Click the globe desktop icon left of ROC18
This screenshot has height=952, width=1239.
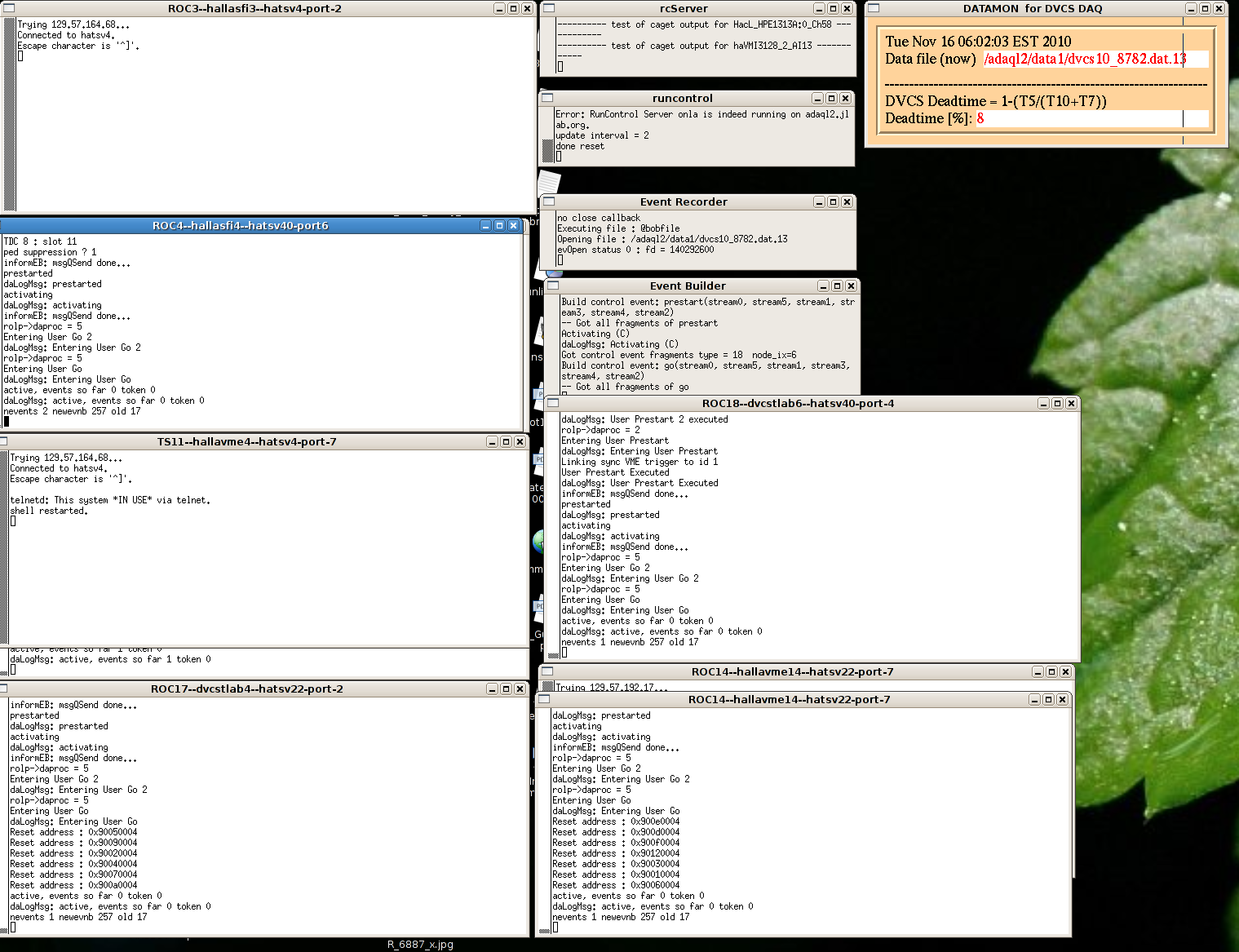[538, 541]
